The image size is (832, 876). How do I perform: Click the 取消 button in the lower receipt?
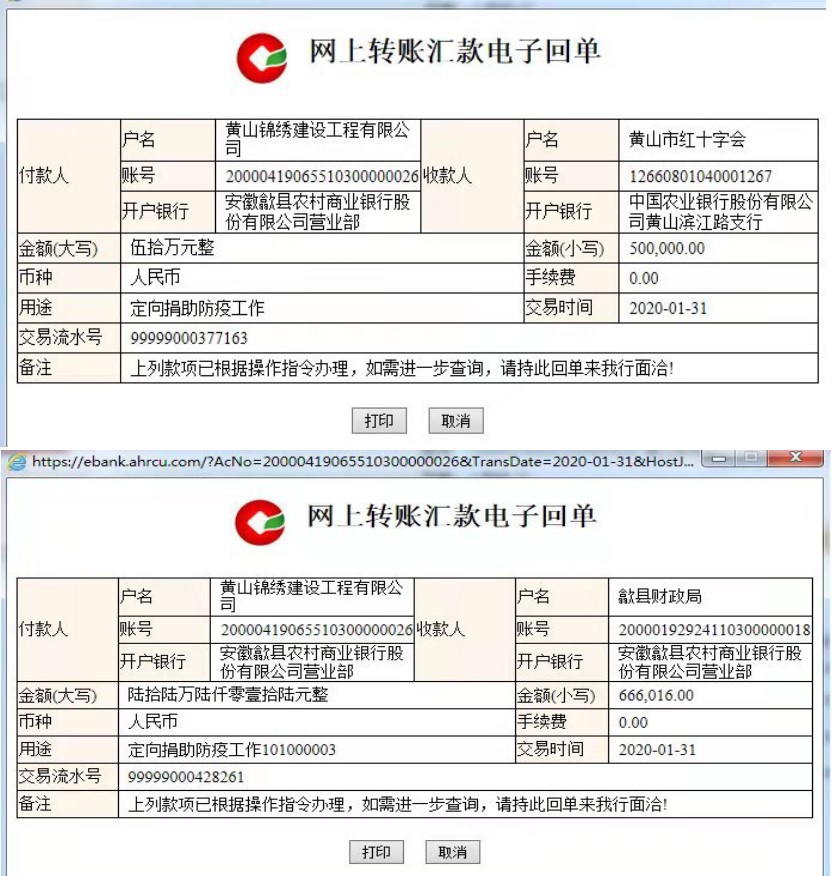point(453,852)
